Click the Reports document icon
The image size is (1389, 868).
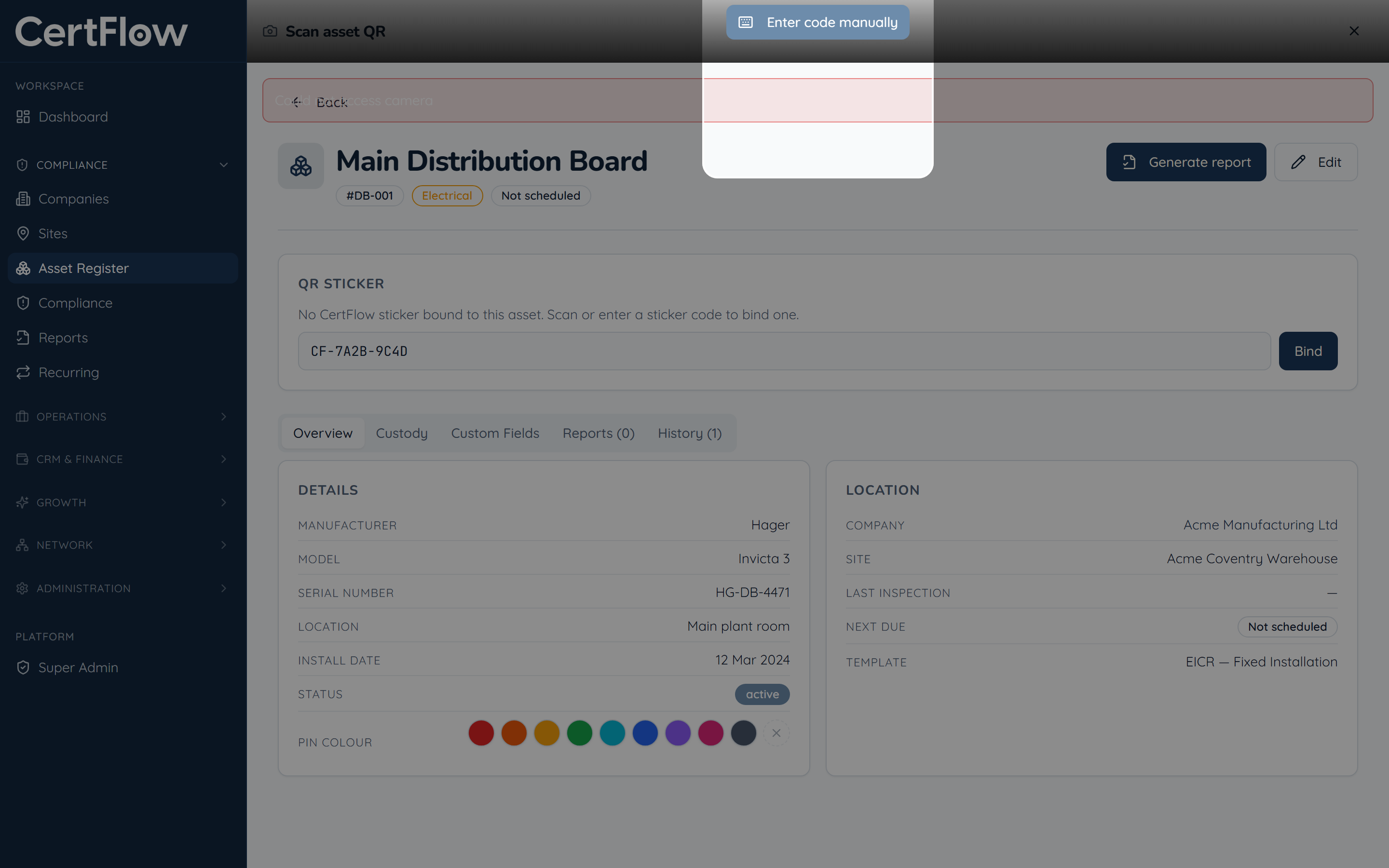pyautogui.click(x=23, y=338)
